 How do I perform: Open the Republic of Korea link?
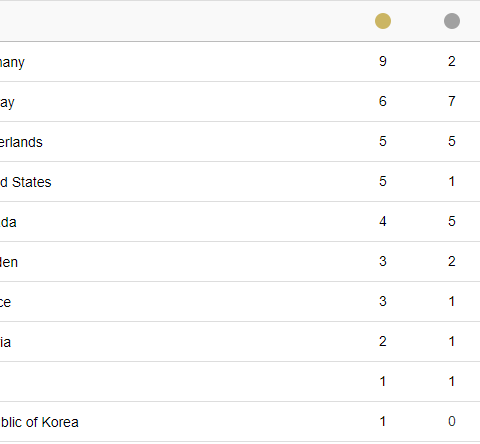39,422
